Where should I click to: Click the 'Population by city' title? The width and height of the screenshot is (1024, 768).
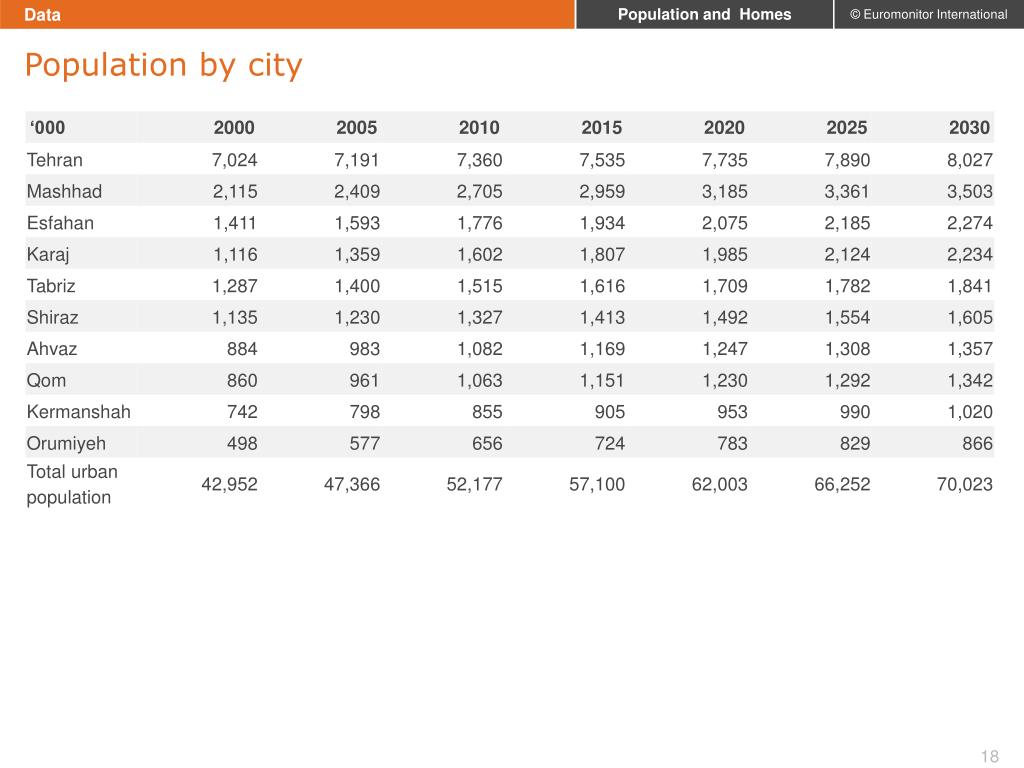(x=163, y=65)
